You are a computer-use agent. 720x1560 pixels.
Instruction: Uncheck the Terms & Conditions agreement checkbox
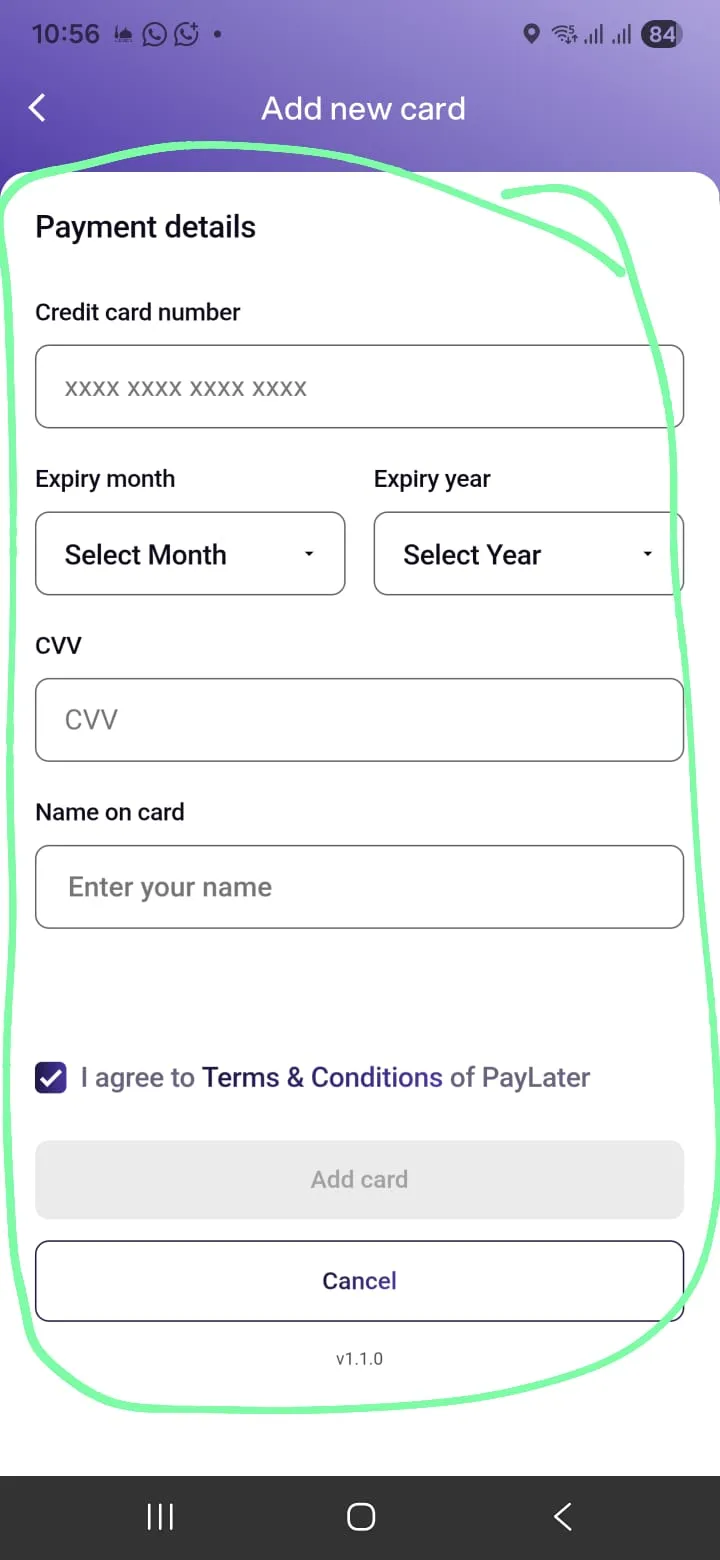pos(51,1077)
